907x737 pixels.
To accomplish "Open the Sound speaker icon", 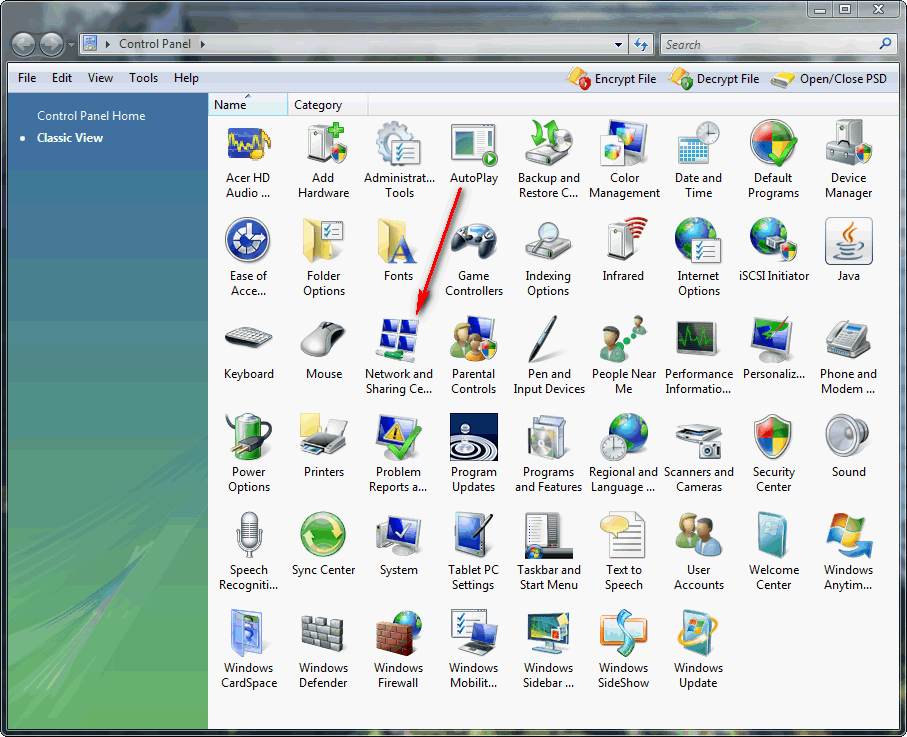I will point(847,435).
